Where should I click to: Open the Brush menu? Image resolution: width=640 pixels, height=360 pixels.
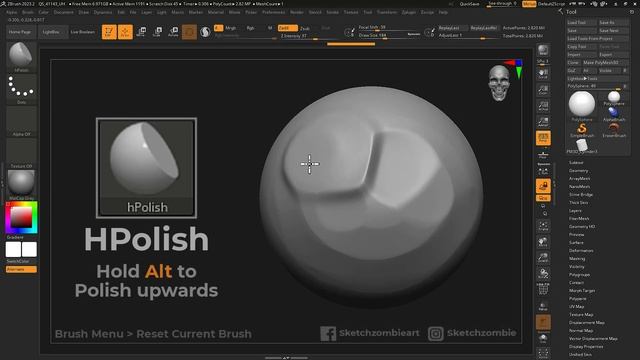click(x=28, y=12)
